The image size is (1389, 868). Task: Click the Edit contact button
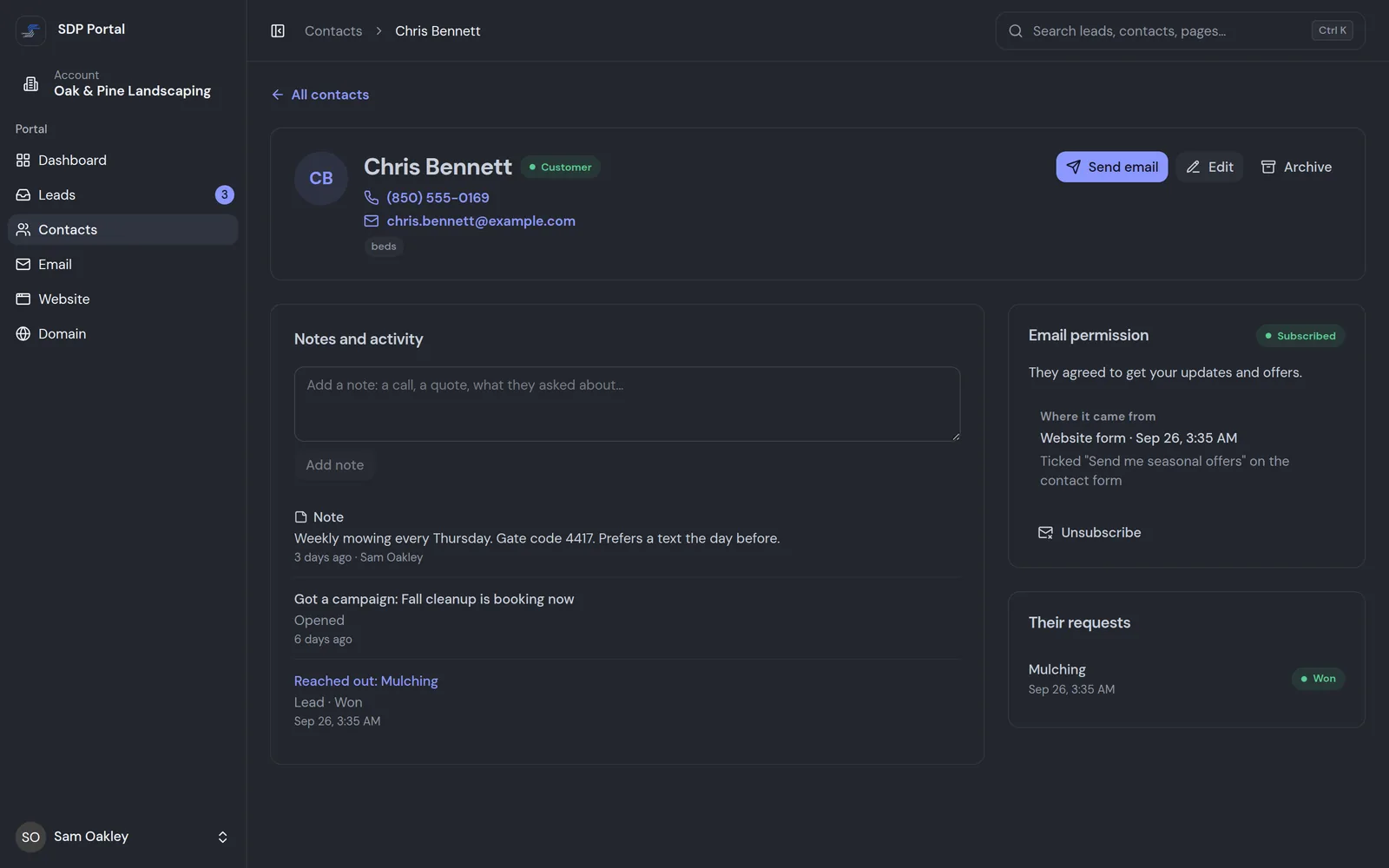pyautogui.click(x=1209, y=168)
